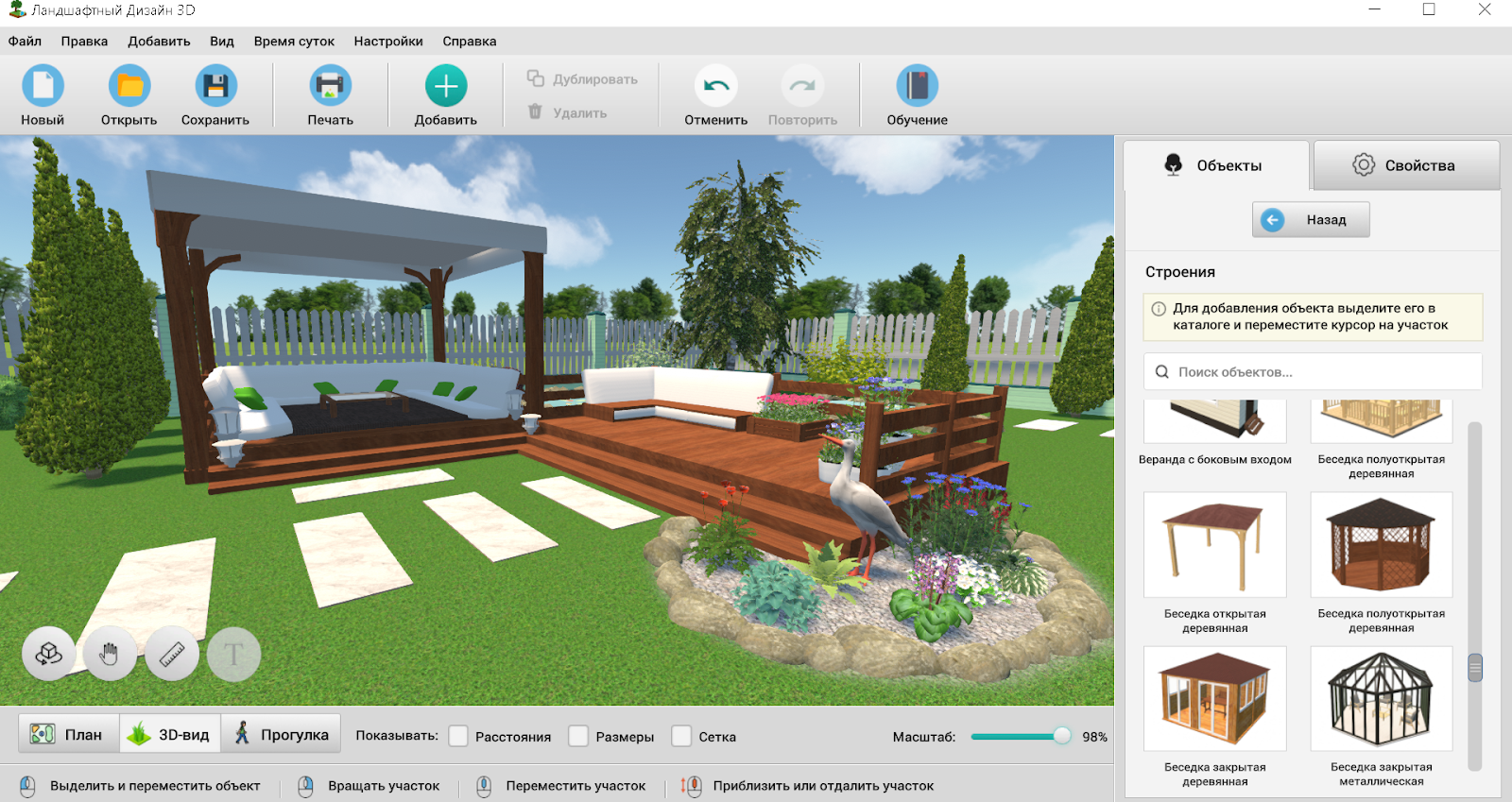Click the mouse icon beside Вращать участок
Viewport: 1512px width, 802px height.
tap(306, 786)
